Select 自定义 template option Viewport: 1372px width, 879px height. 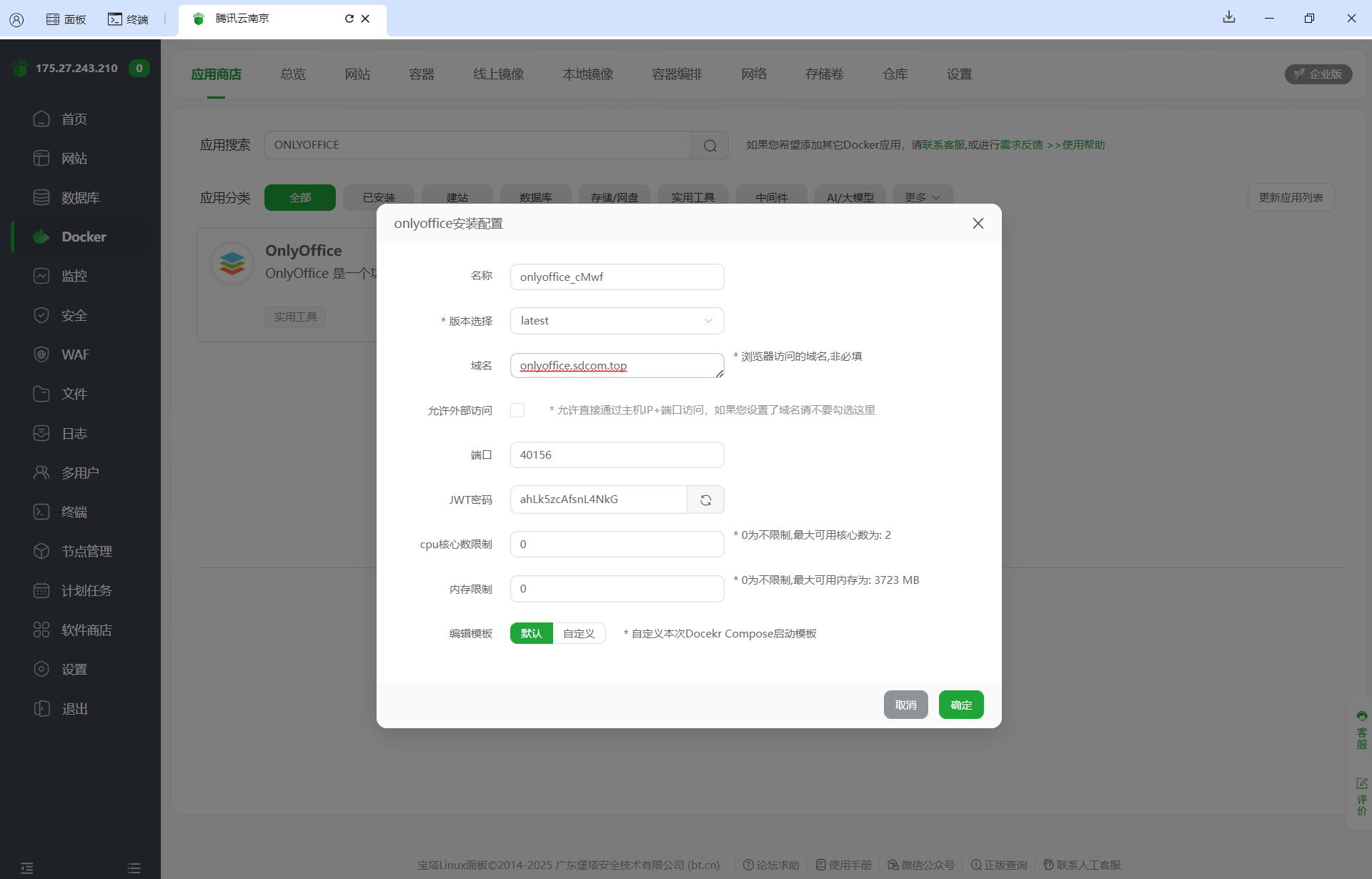tap(579, 633)
